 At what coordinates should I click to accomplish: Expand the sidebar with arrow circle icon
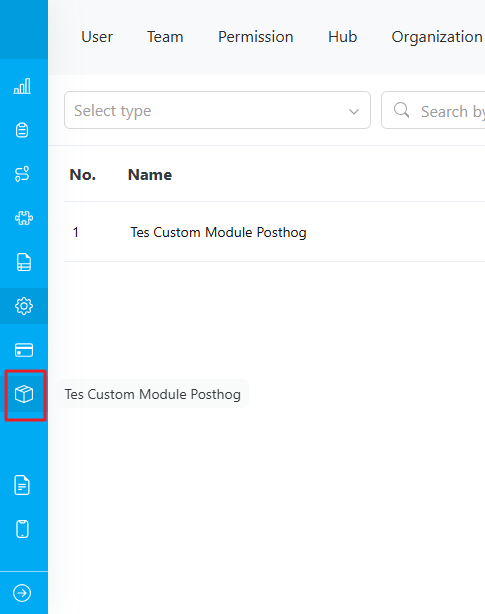coord(22,593)
